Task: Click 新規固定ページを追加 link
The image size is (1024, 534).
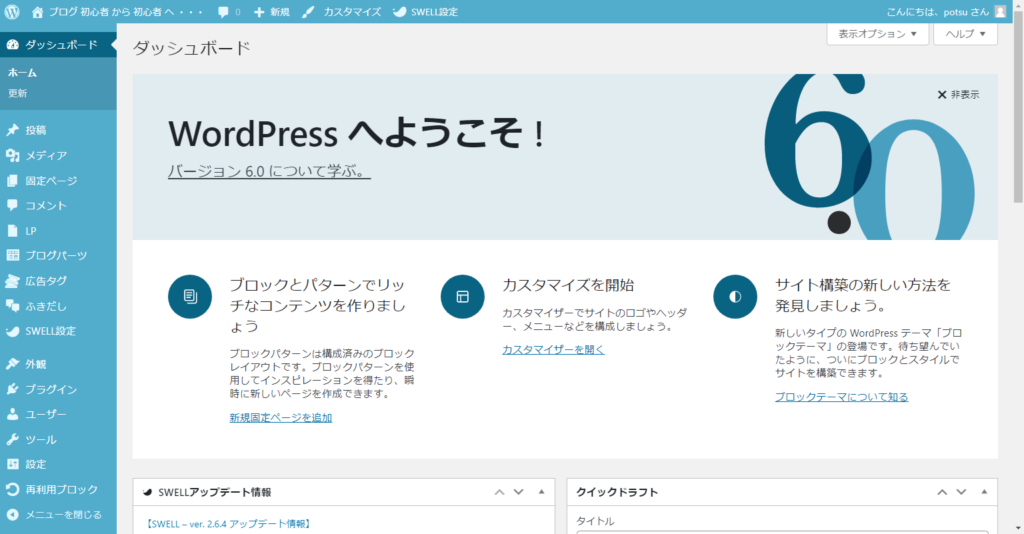Action: 280,417
